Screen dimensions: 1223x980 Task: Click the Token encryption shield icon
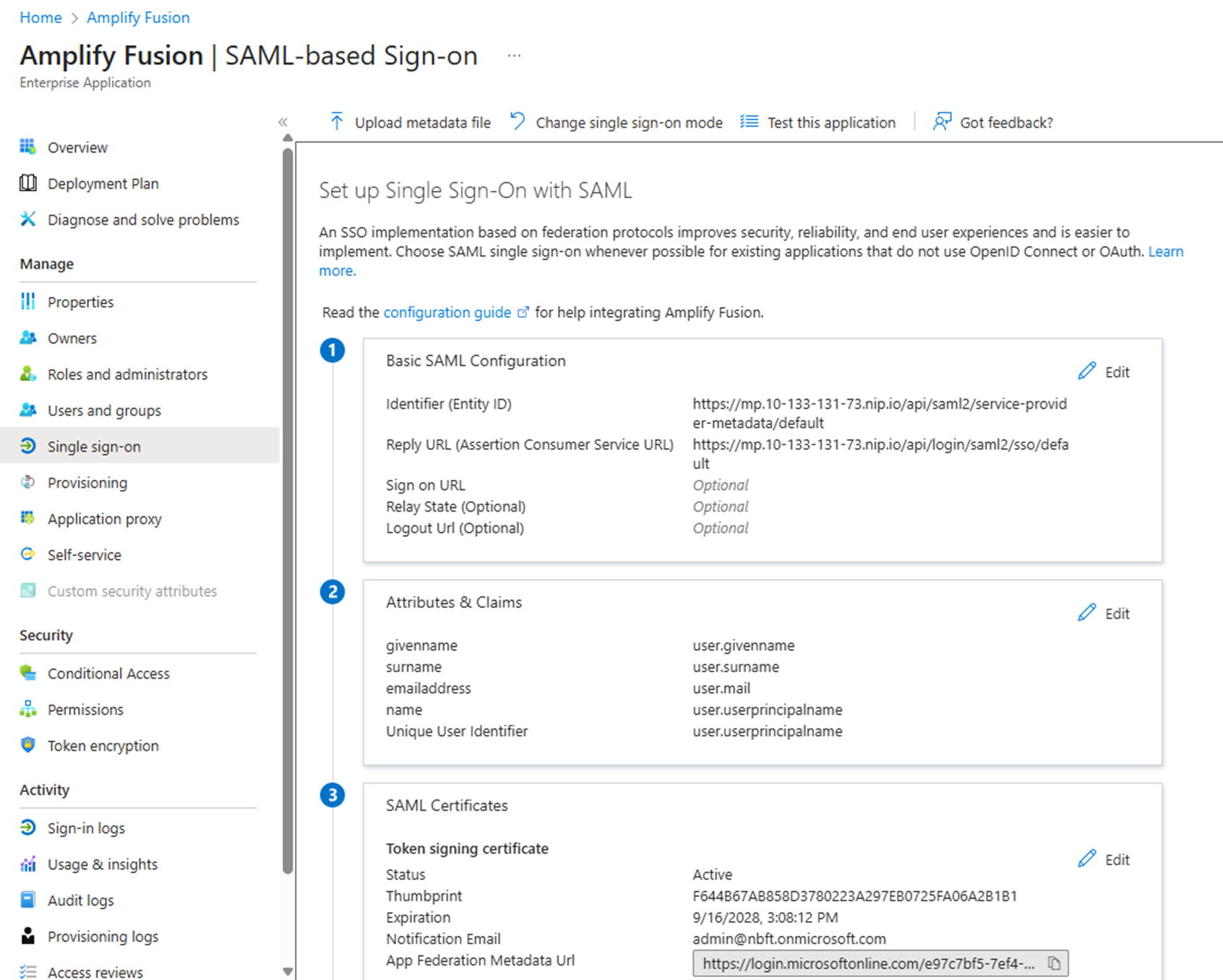point(27,745)
